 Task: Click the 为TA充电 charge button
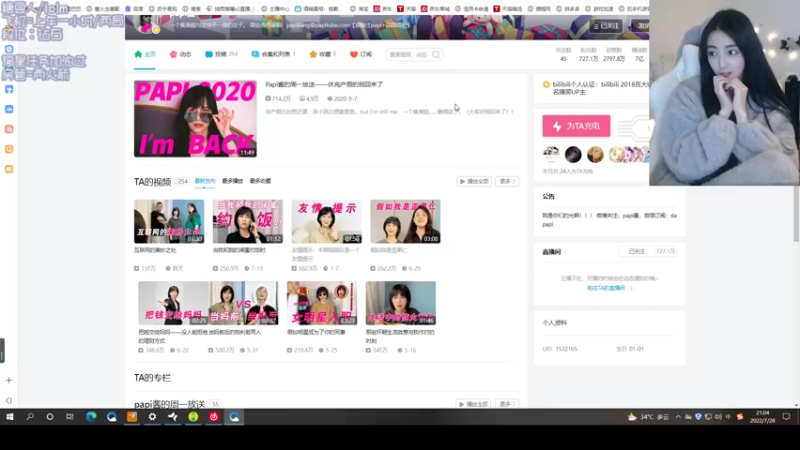tap(576, 126)
